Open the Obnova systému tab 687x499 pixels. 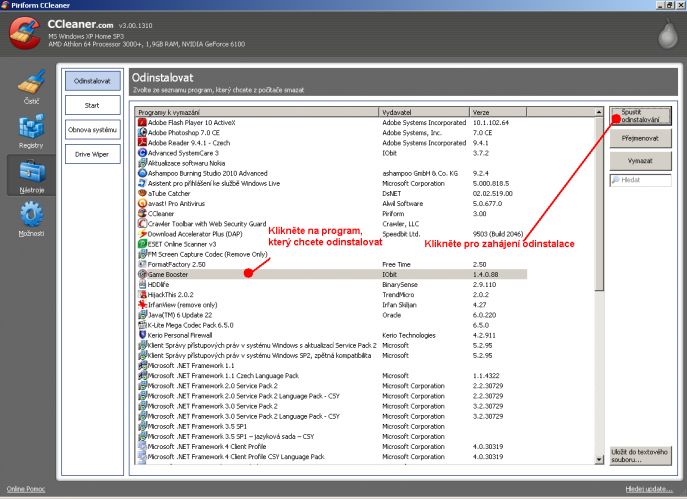click(92, 130)
